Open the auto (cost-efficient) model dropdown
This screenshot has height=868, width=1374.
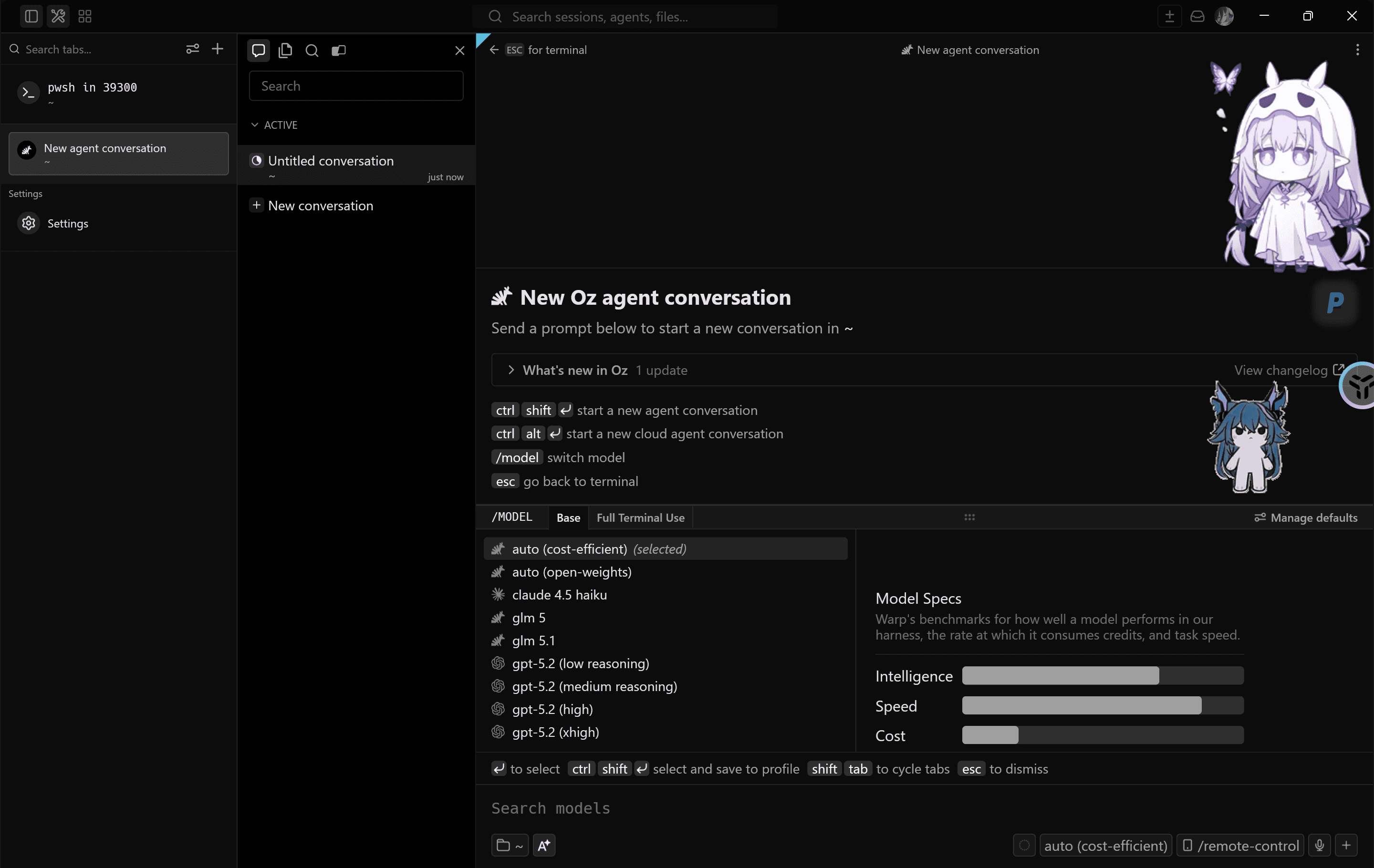pos(1105,845)
